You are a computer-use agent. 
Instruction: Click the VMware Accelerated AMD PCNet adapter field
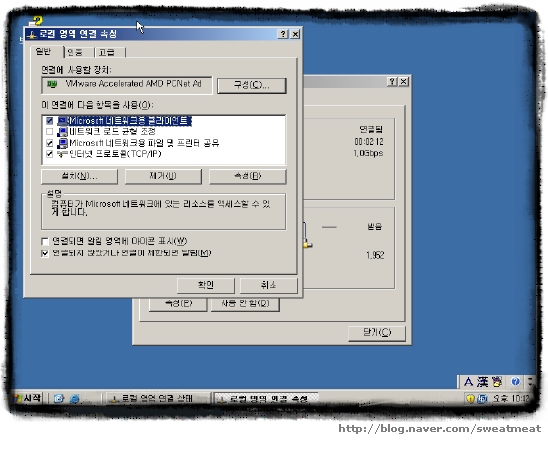[127, 85]
